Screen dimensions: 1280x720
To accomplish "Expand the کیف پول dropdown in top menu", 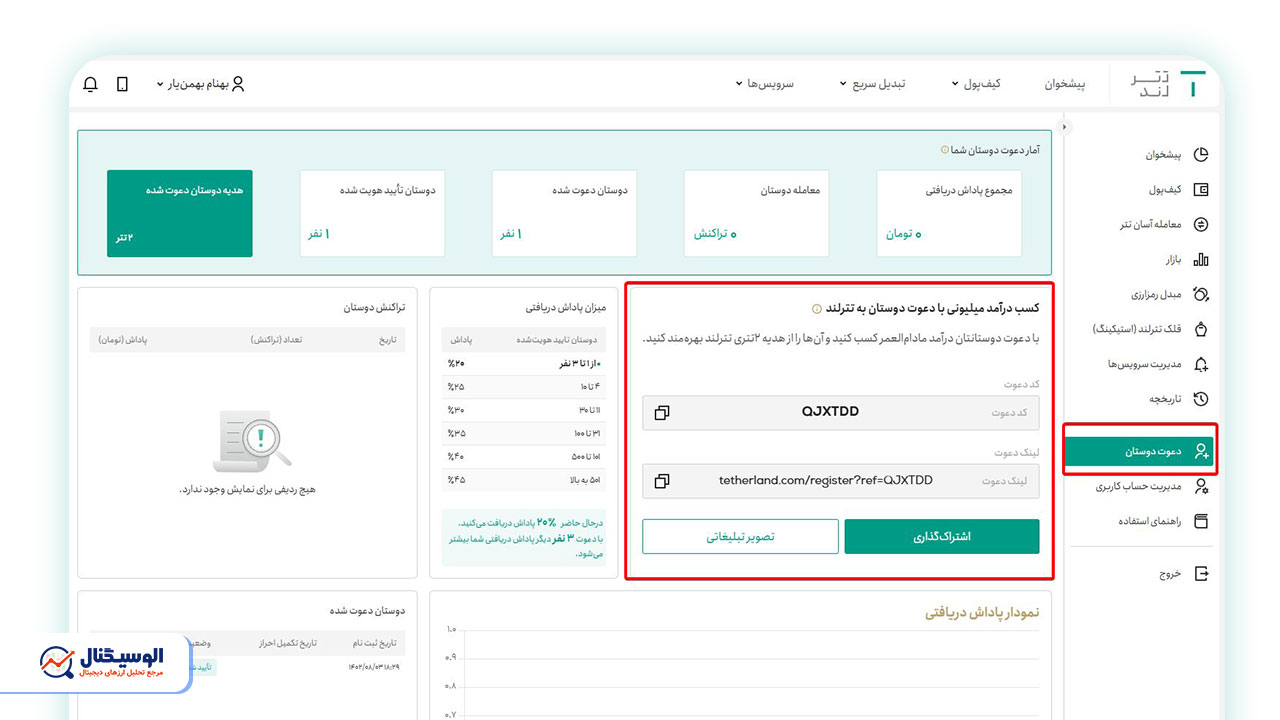I will (x=975, y=84).
